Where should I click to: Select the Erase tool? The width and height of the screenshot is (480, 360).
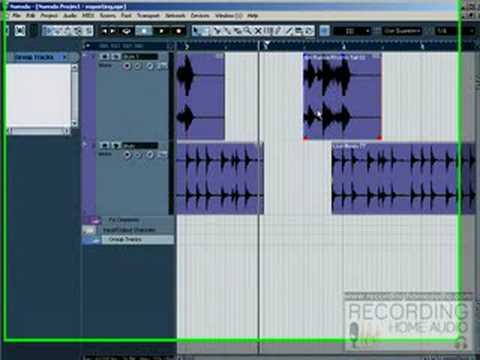point(237,31)
